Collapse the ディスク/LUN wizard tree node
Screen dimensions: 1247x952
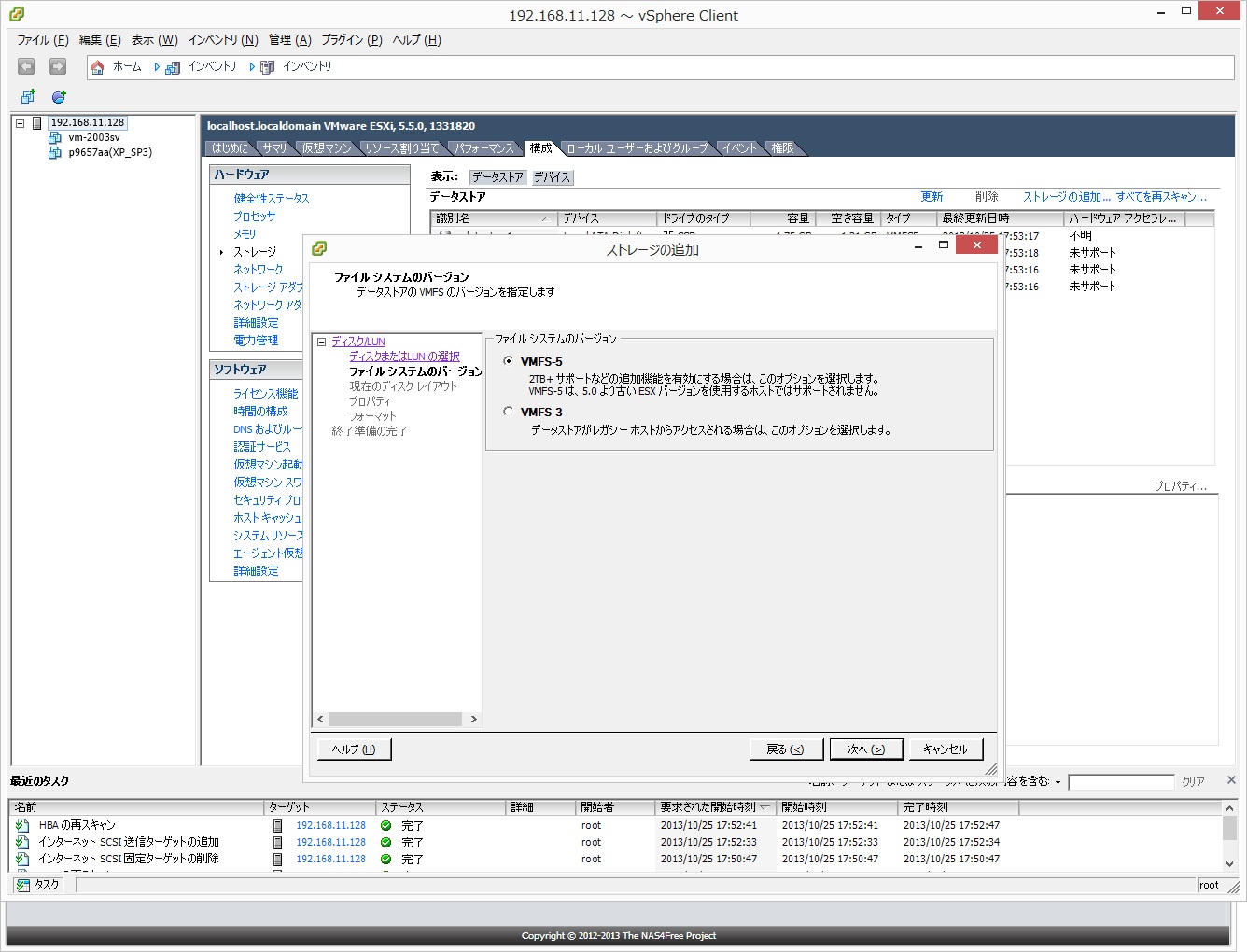321,342
